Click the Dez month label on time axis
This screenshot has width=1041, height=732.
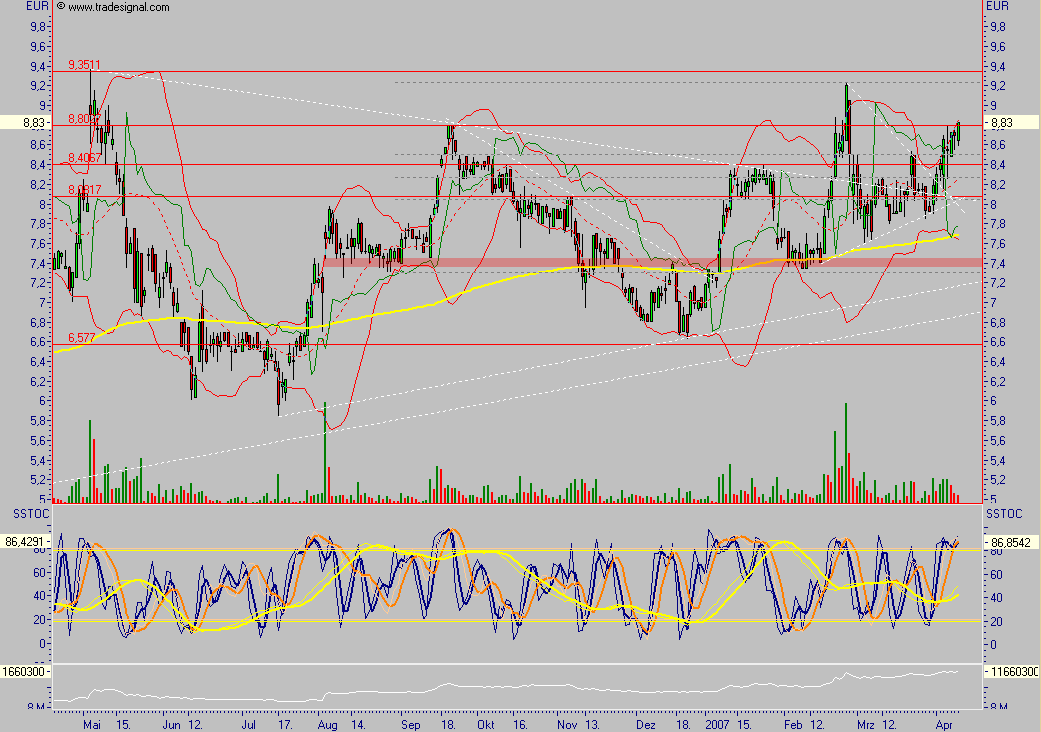pyautogui.click(x=645, y=725)
